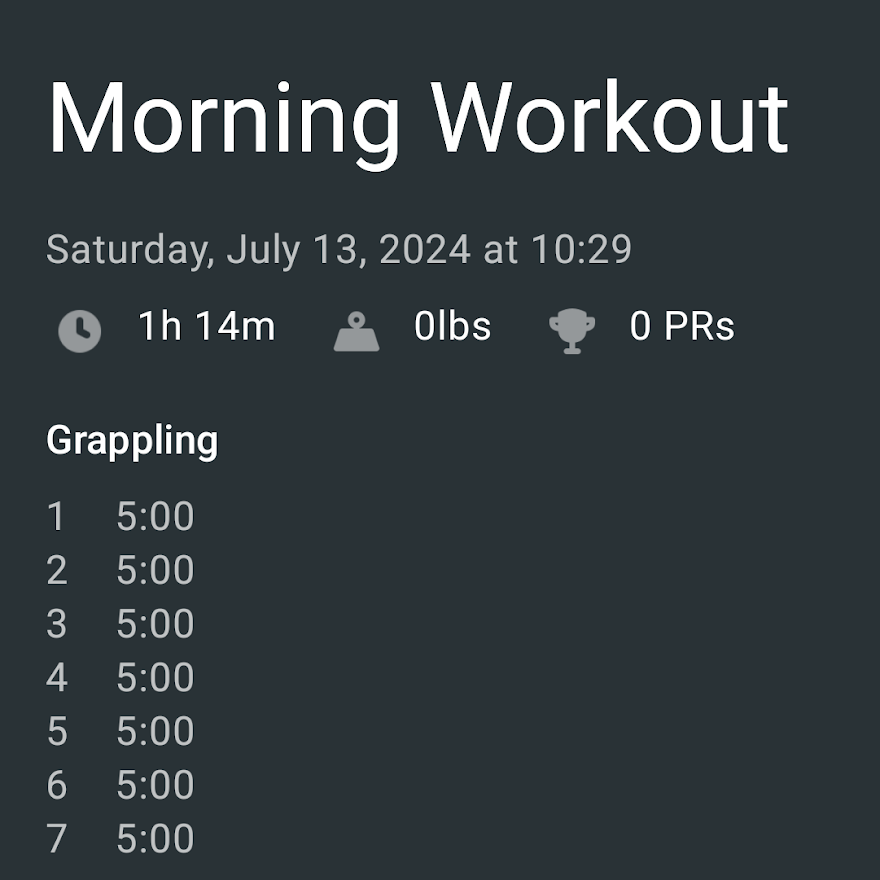Click the 1h 14m duration text
The height and width of the screenshot is (880, 880).
207,326
